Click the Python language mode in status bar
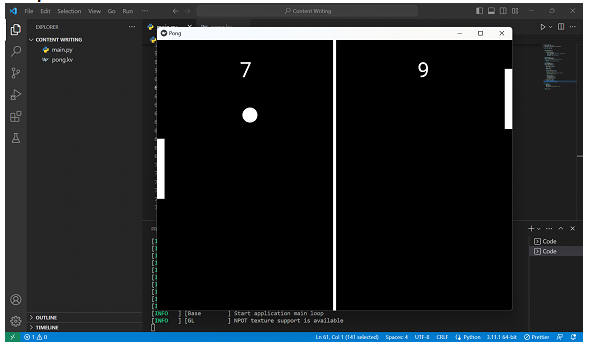Viewport: 610px width, 360px height. pos(472,337)
